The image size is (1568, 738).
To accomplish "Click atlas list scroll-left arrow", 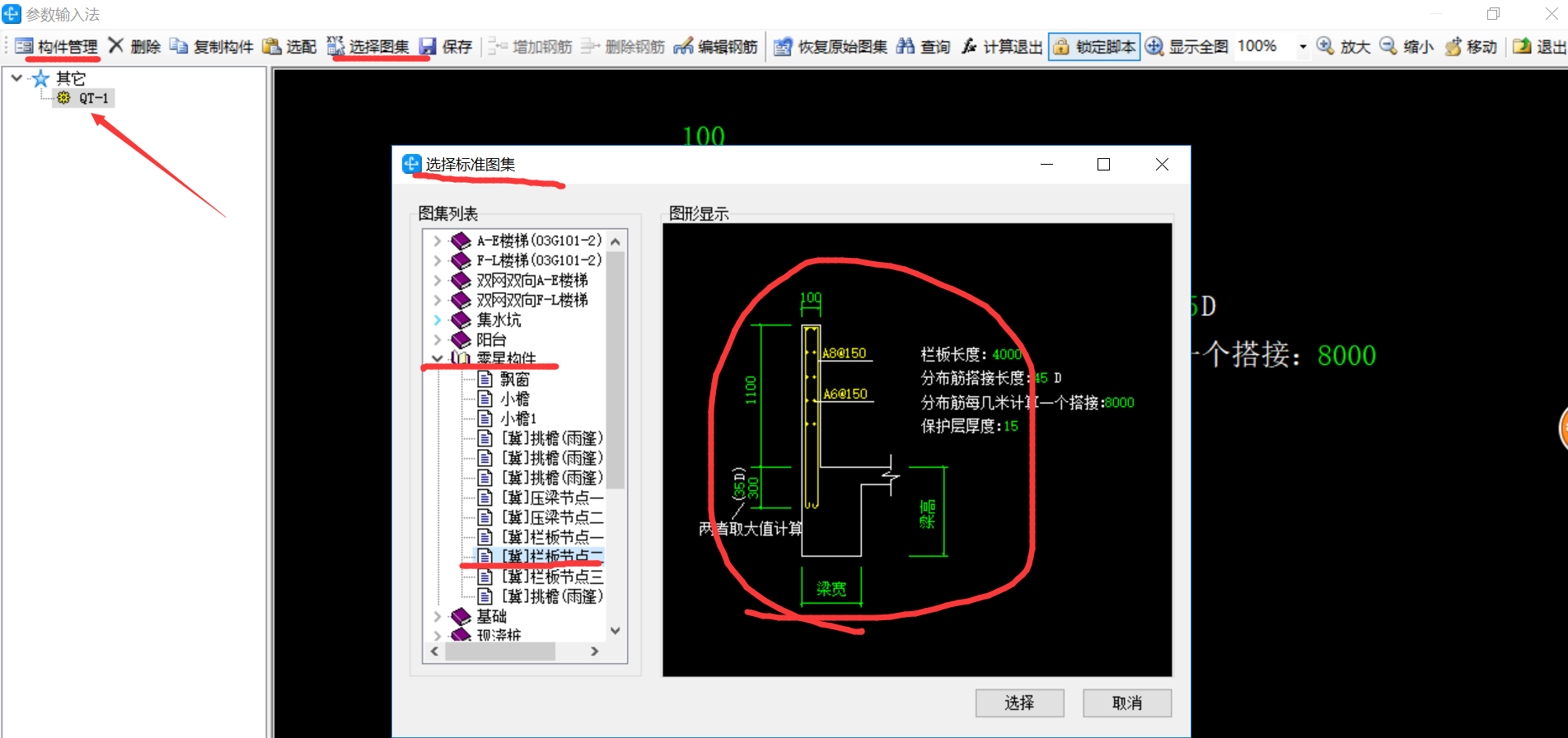I will tap(434, 652).
